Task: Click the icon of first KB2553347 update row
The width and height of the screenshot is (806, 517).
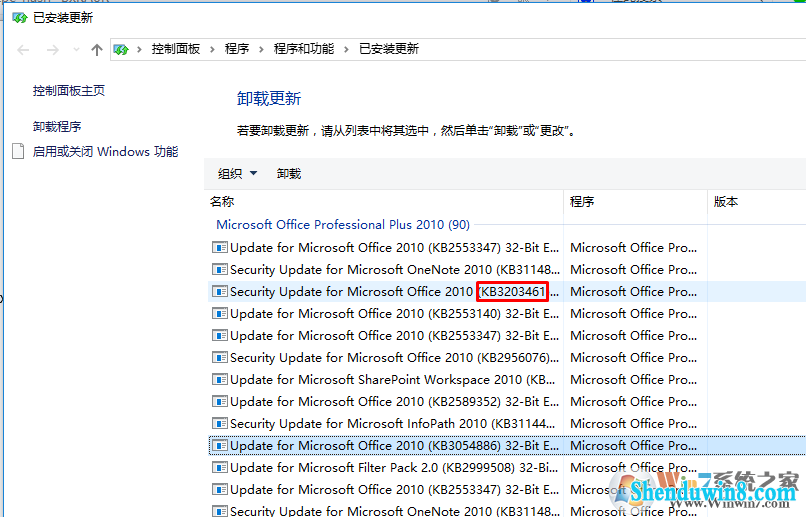Action: click(x=219, y=247)
